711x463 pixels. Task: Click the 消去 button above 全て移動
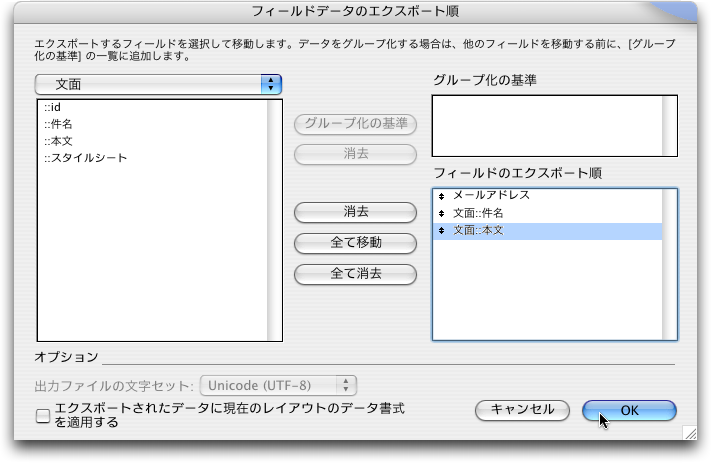[355, 212]
